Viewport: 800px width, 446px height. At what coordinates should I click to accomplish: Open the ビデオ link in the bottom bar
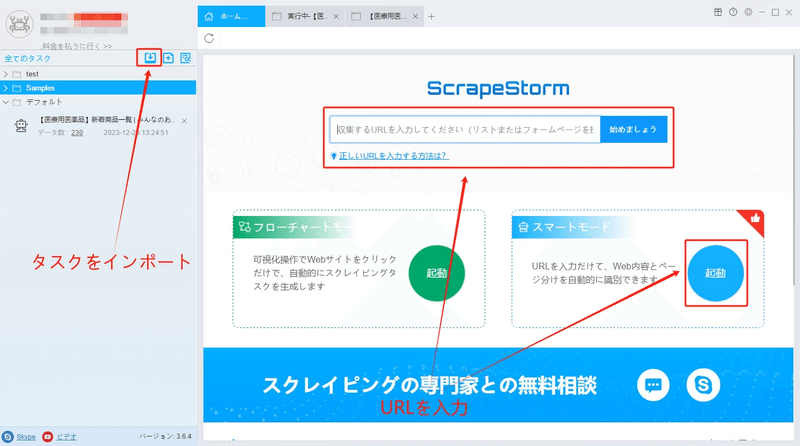coord(66,437)
